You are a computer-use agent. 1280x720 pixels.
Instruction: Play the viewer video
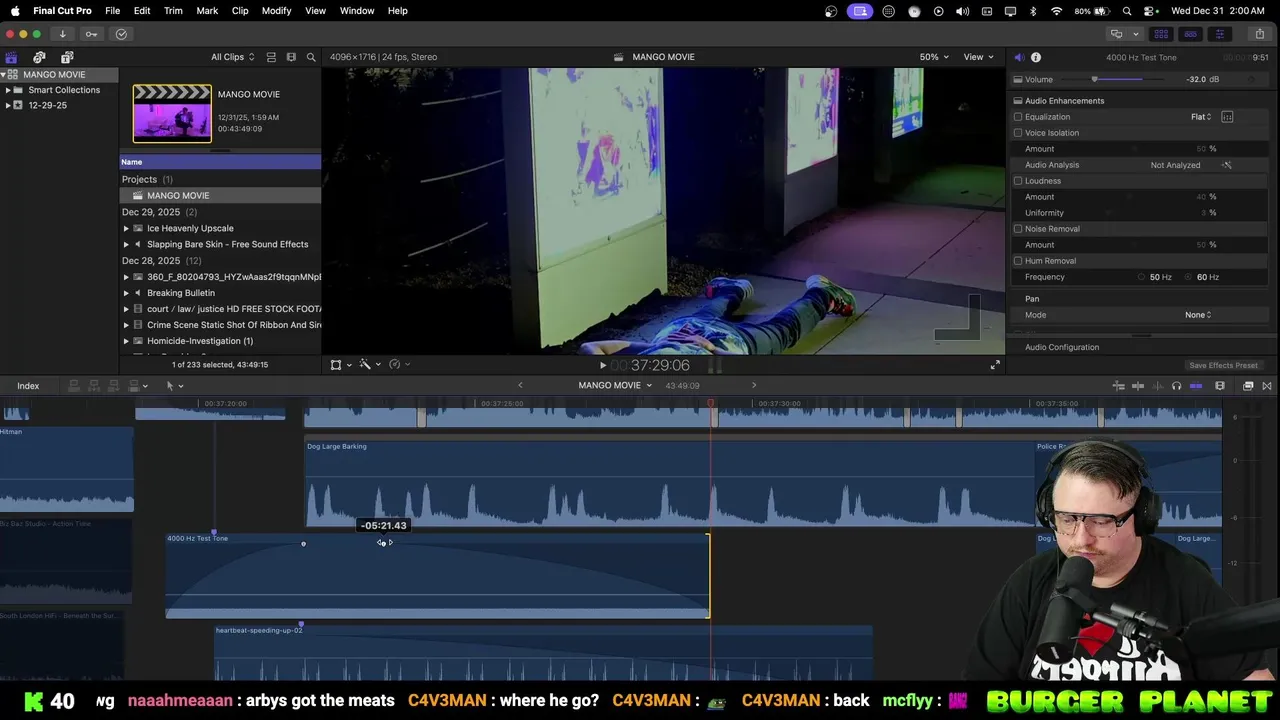[602, 366]
